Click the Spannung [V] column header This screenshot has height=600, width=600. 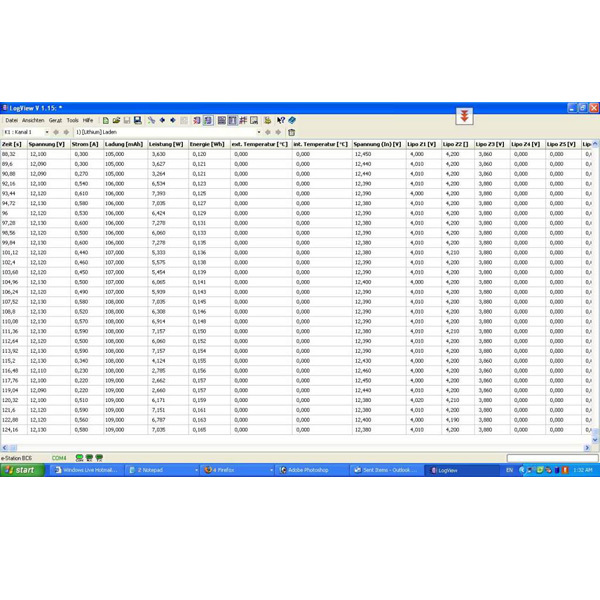pyautogui.click(x=49, y=144)
